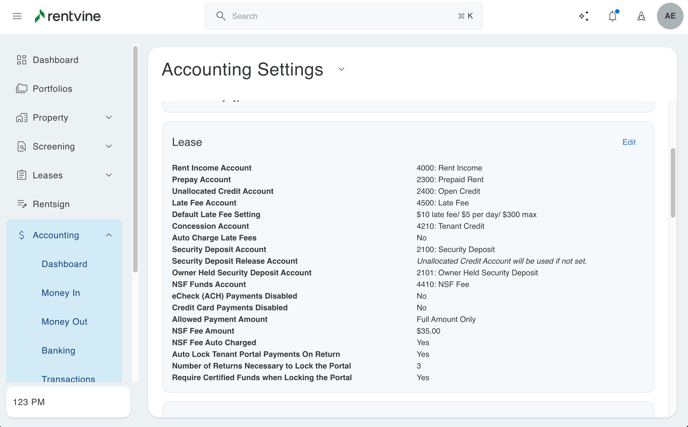Expand the Screening sidebar section
The height and width of the screenshot is (427, 688).
(x=109, y=147)
